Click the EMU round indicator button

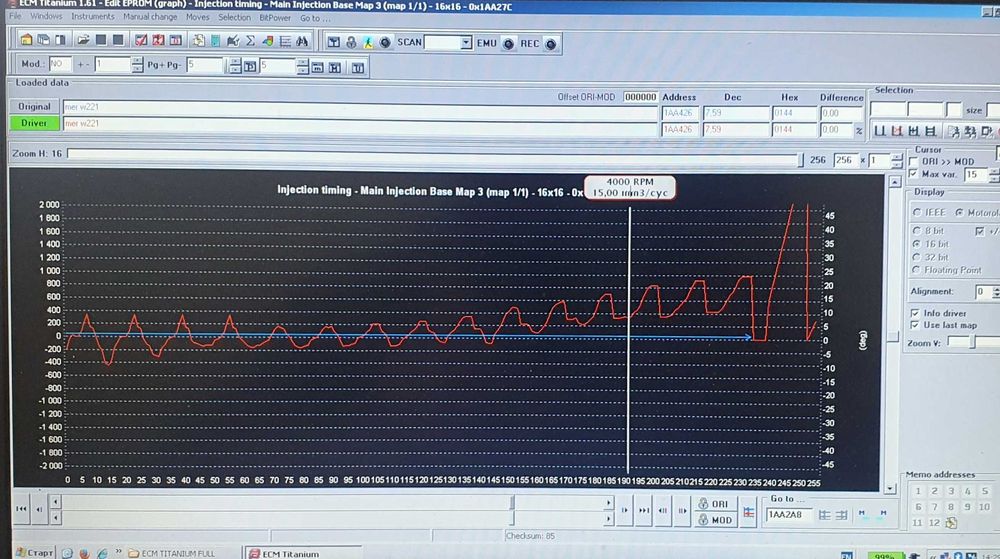tap(508, 44)
